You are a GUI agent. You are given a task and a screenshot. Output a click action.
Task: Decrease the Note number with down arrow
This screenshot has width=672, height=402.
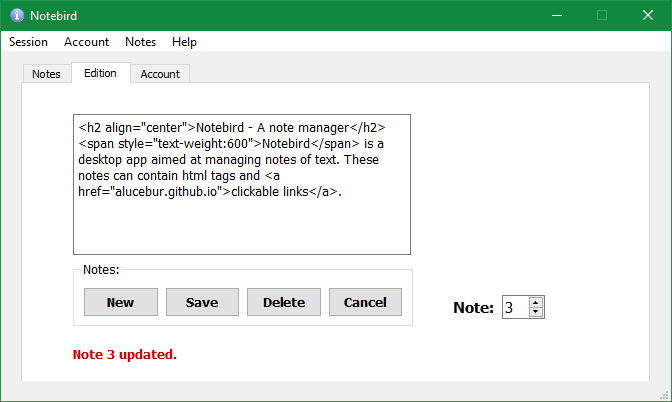coord(535,312)
